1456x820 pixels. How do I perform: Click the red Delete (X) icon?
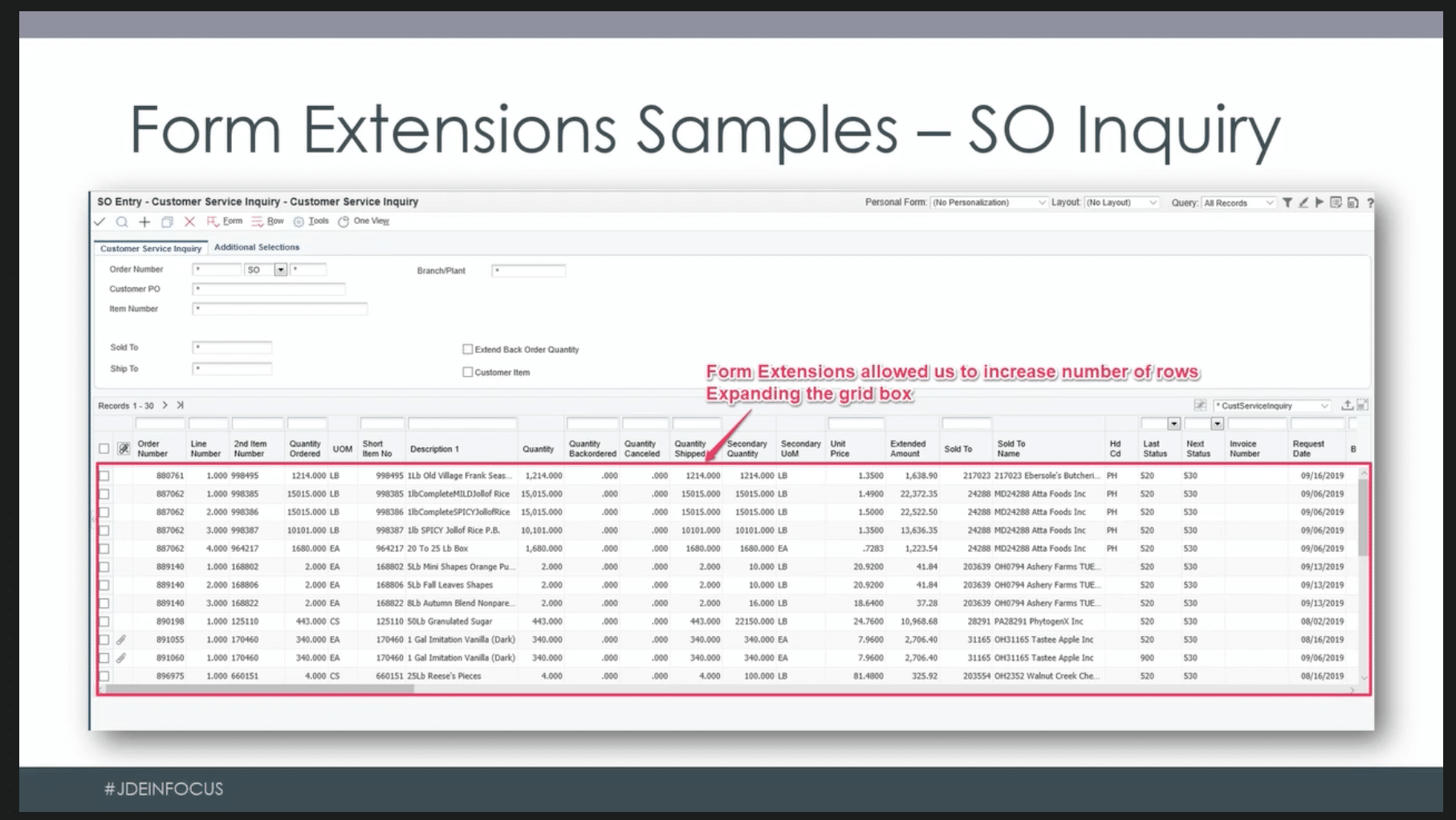click(190, 221)
